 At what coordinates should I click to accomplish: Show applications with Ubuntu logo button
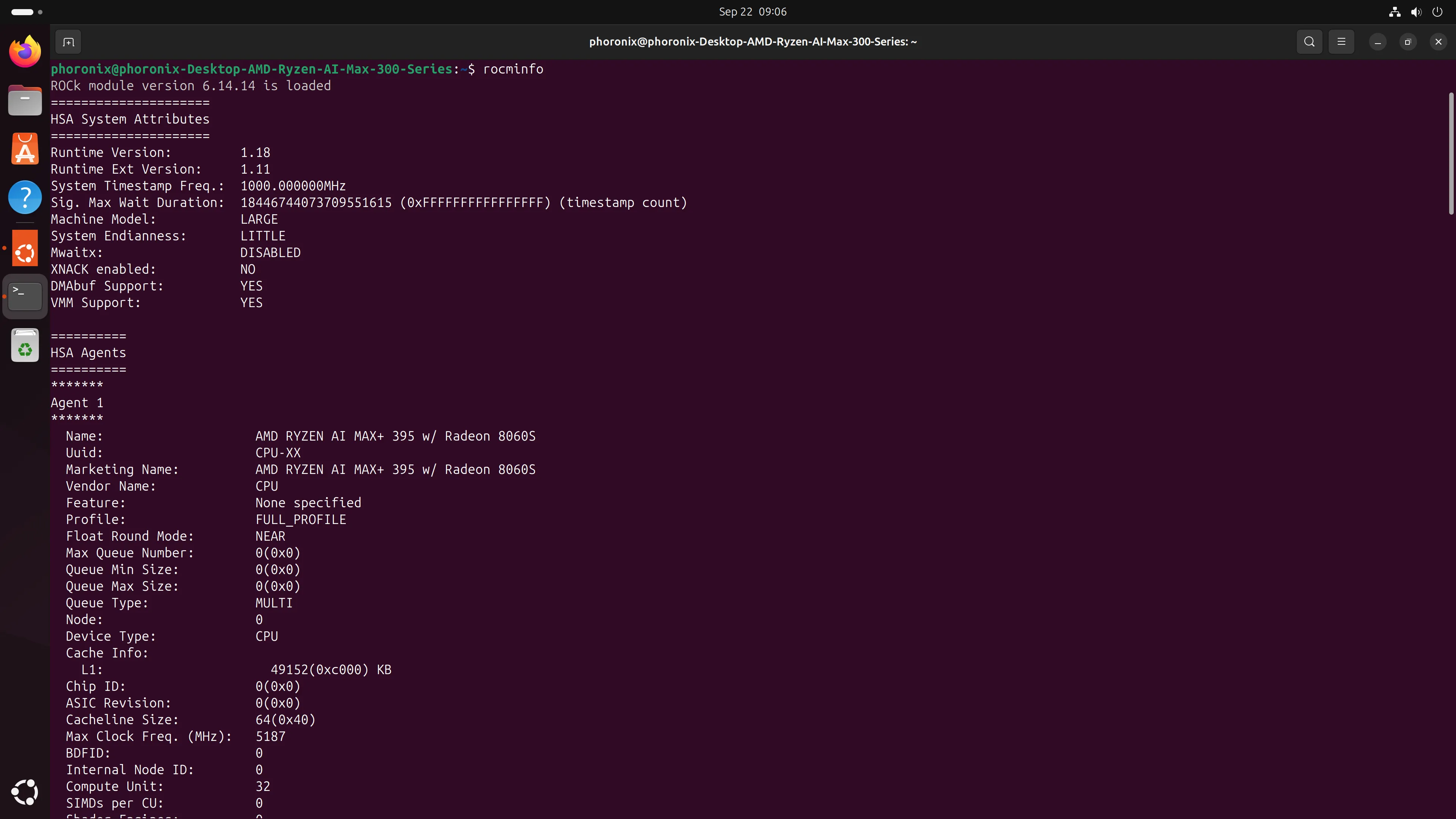25,792
